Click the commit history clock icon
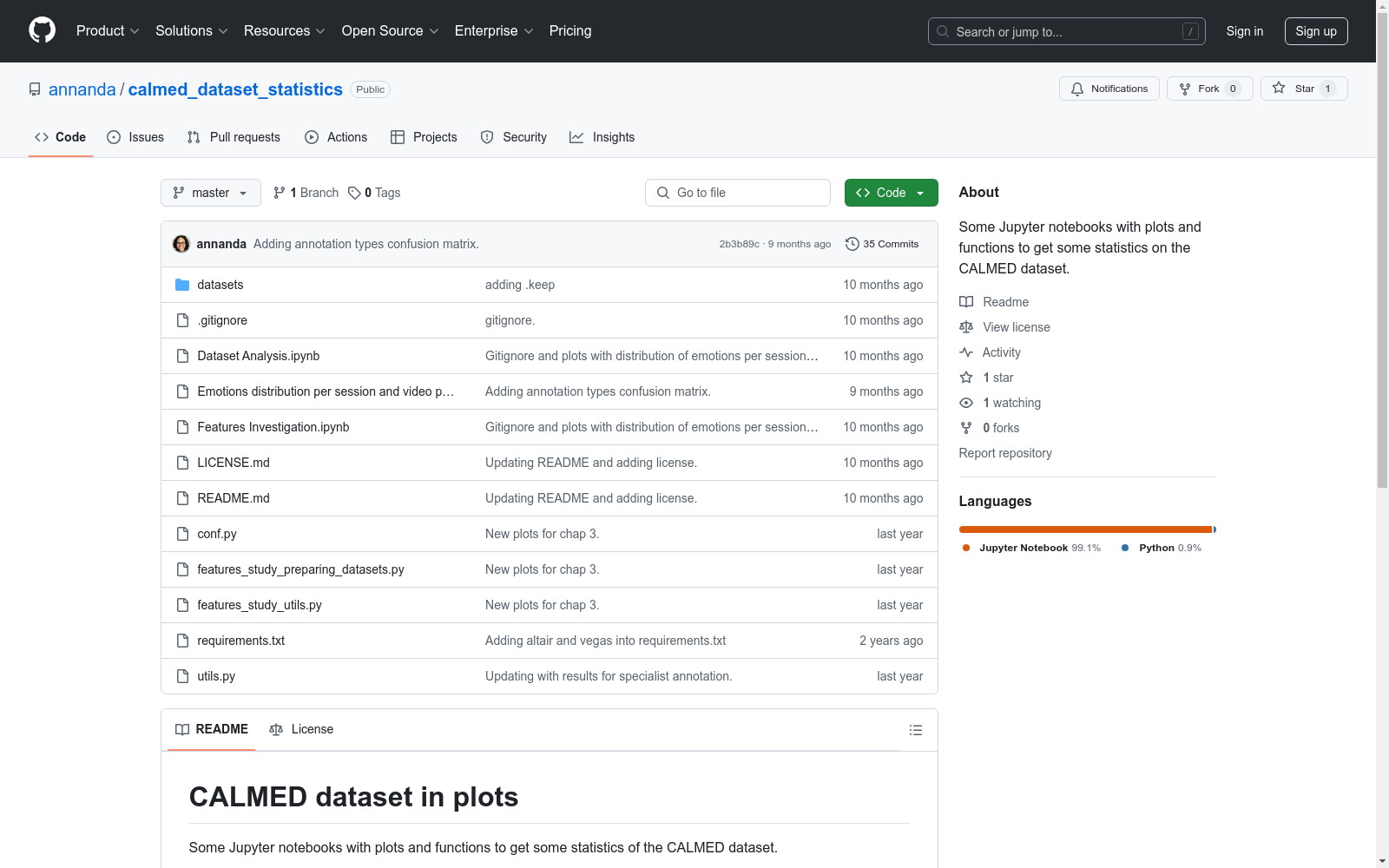 [852, 244]
